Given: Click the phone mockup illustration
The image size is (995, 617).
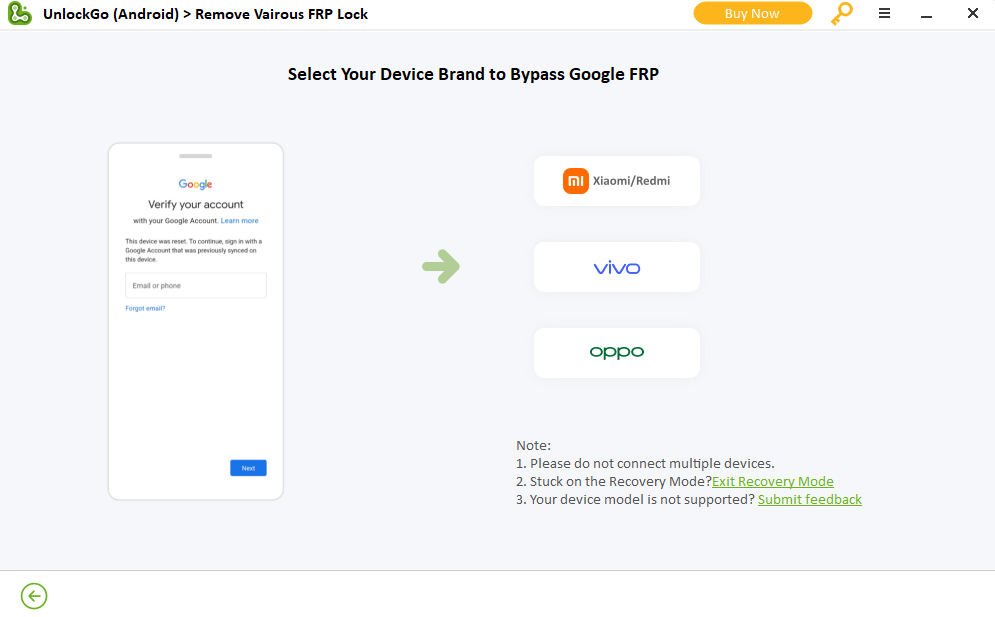Looking at the screenshot, I should (x=195, y=321).
